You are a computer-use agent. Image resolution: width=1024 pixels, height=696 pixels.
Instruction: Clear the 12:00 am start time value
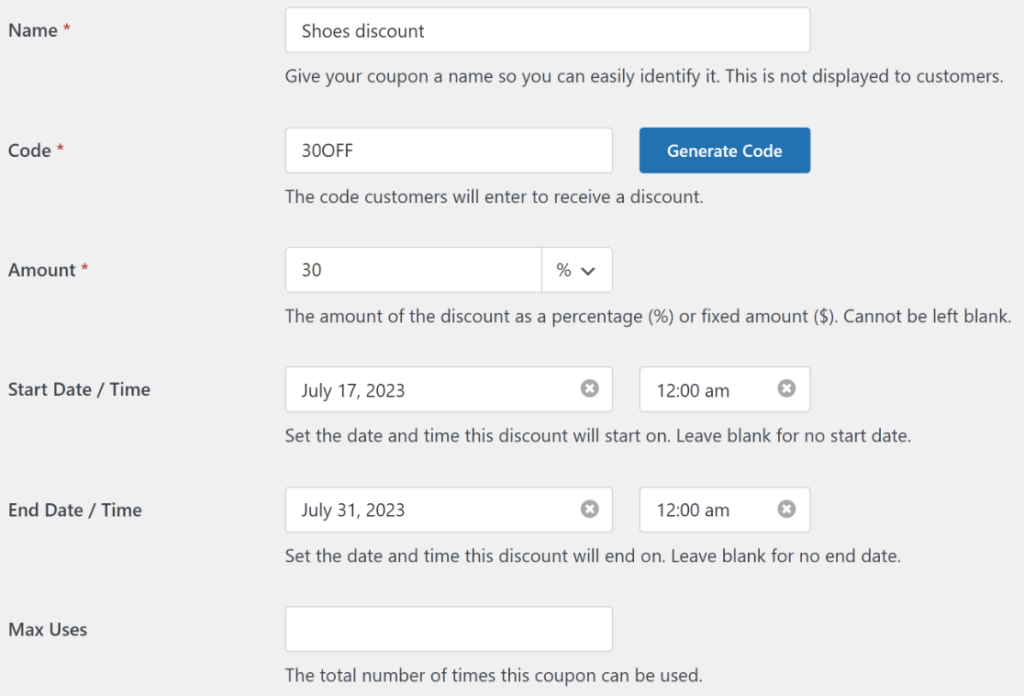[786, 389]
